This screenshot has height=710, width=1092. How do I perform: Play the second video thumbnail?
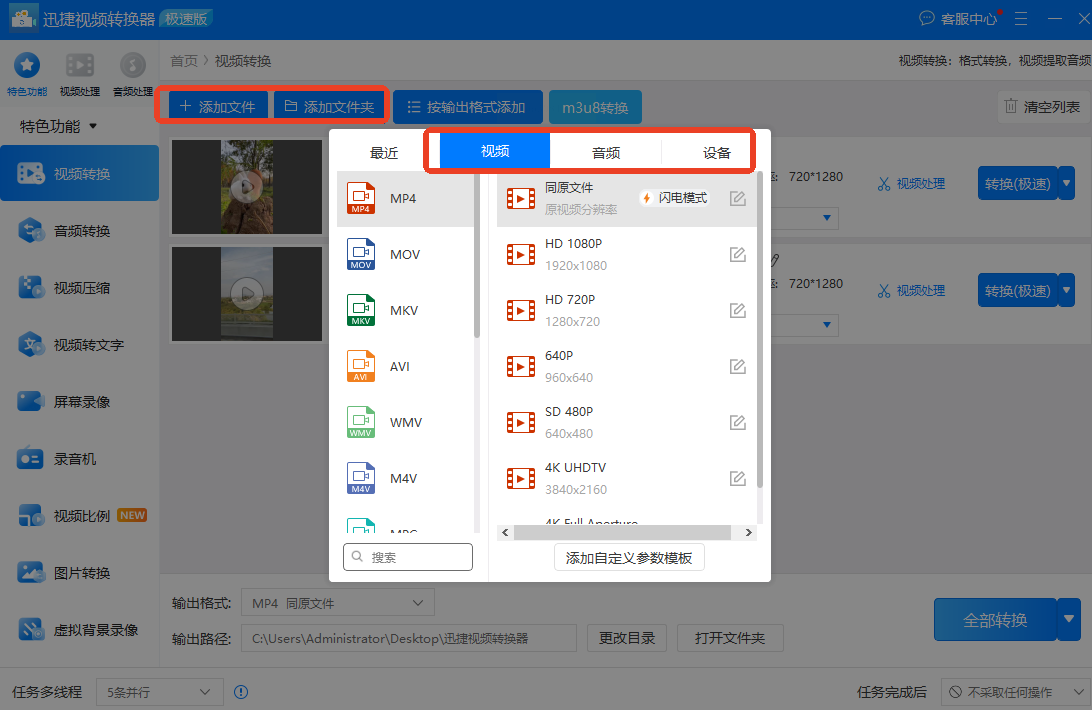pos(247,293)
